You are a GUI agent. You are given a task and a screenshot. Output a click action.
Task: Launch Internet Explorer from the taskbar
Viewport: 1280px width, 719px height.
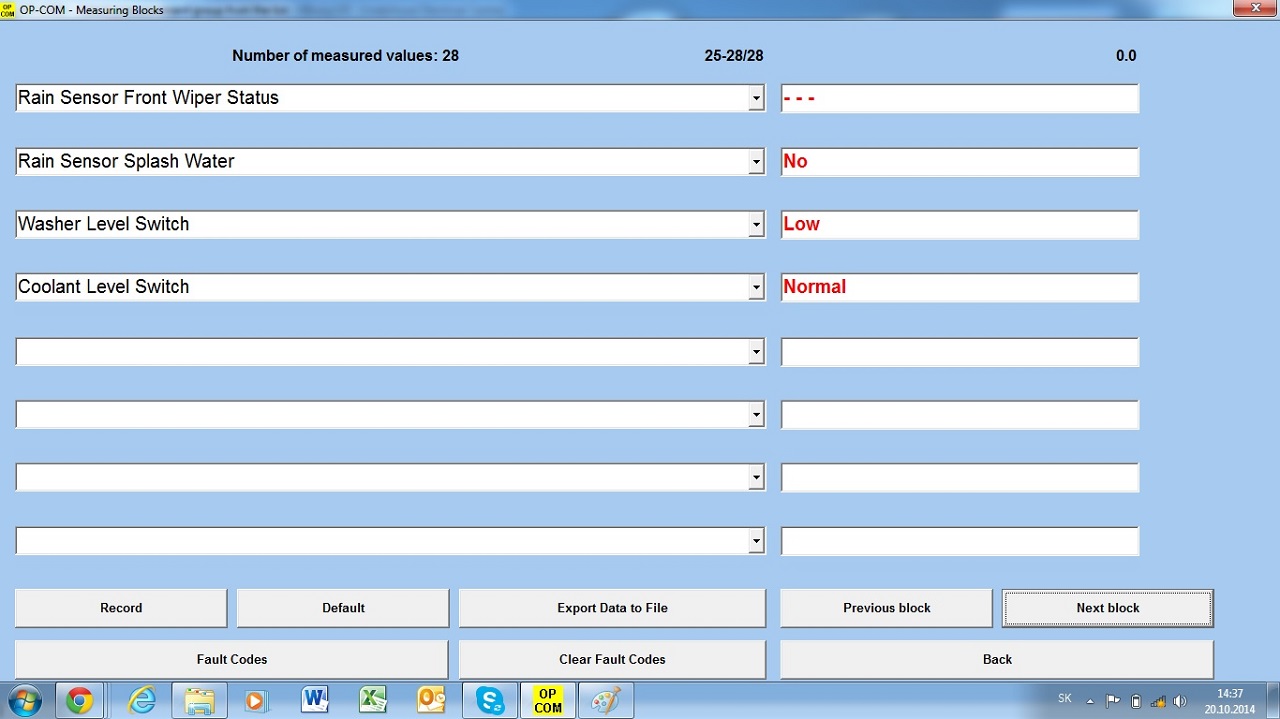(142, 701)
